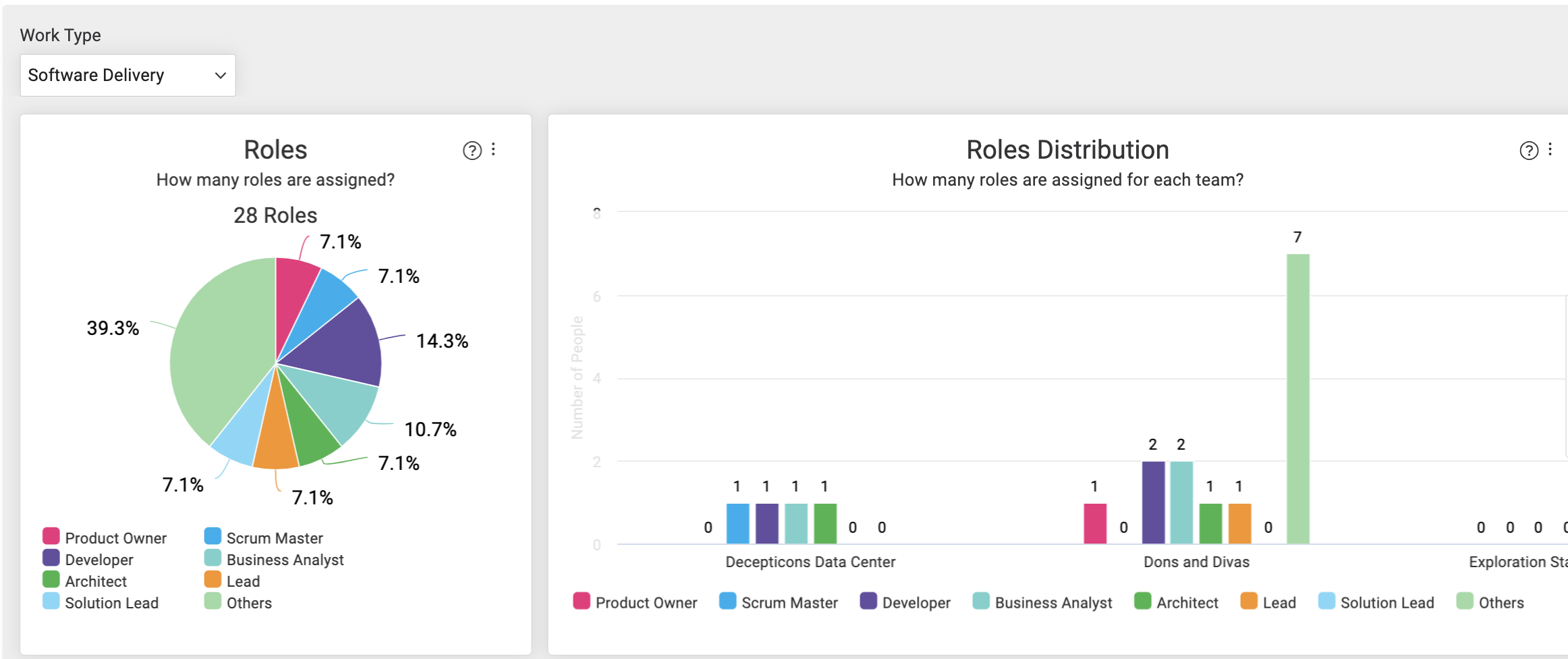This screenshot has height=659, width=1568.
Task: Click Scrum Master bar for Decepticons Data Center
Action: click(x=738, y=523)
